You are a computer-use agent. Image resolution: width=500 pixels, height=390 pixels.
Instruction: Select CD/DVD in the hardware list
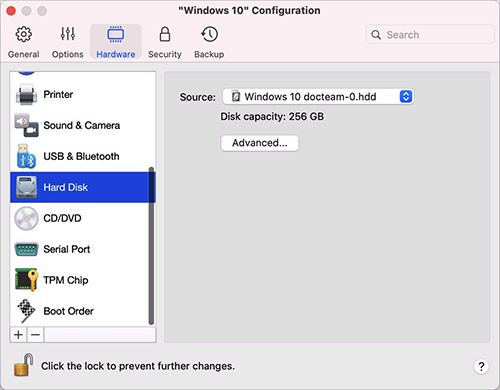[83, 218]
